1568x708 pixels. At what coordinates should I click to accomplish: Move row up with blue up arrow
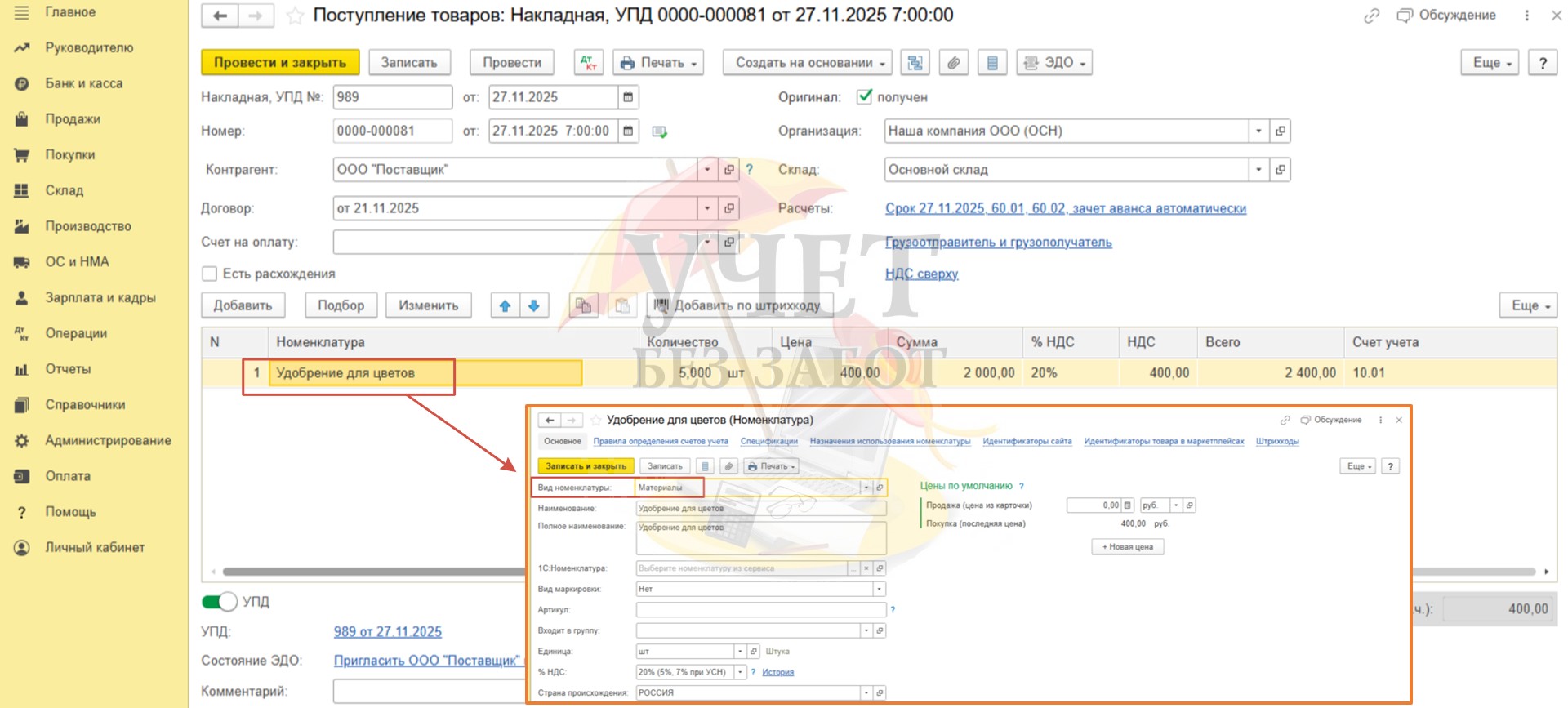click(x=505, y=305)
